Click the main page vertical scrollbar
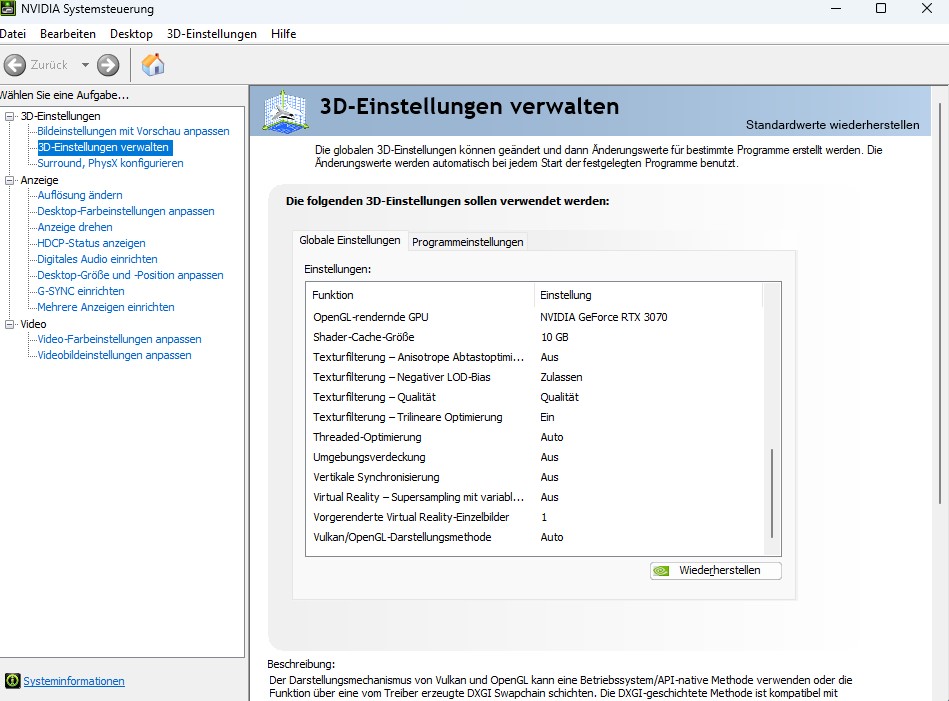Viewport: 949px width, 701px height. click(x=939, y=303)
